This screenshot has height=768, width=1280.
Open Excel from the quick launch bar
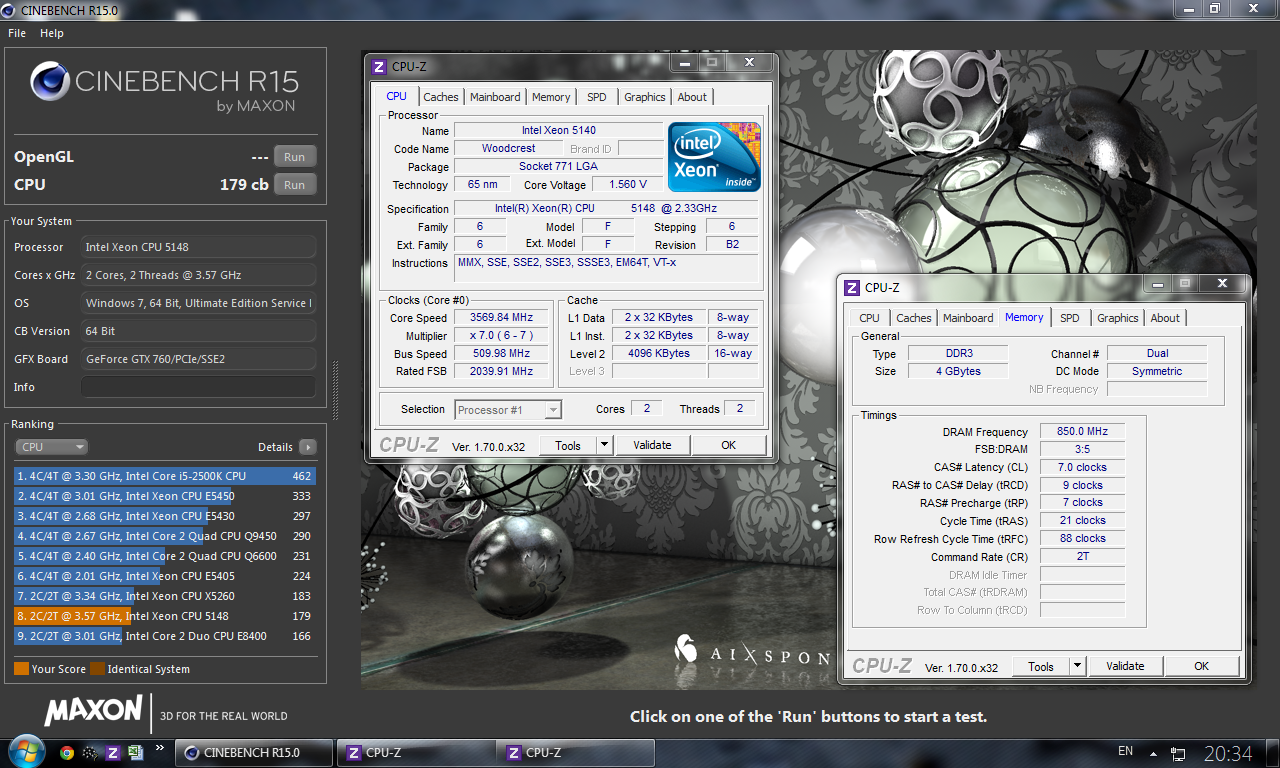pos(136,753)
